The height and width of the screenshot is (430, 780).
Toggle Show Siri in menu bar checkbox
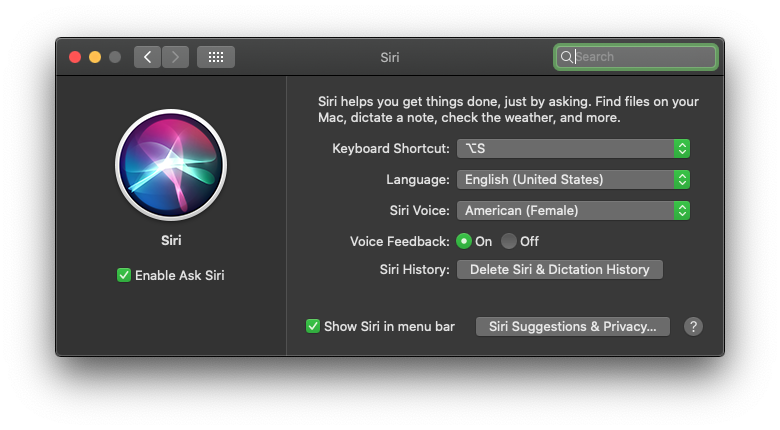pos(313,326)
